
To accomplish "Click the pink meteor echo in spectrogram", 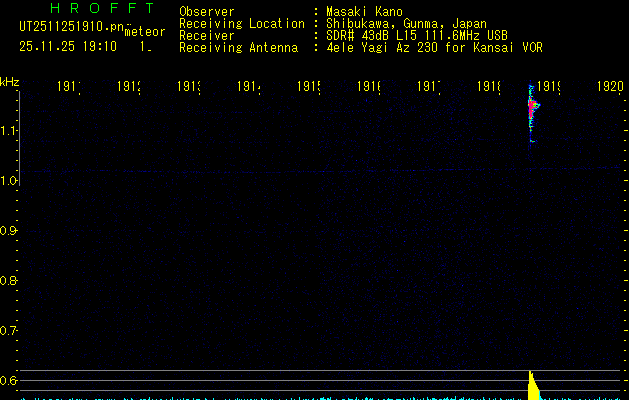I will pyautogui.click(x=533, y=109).
